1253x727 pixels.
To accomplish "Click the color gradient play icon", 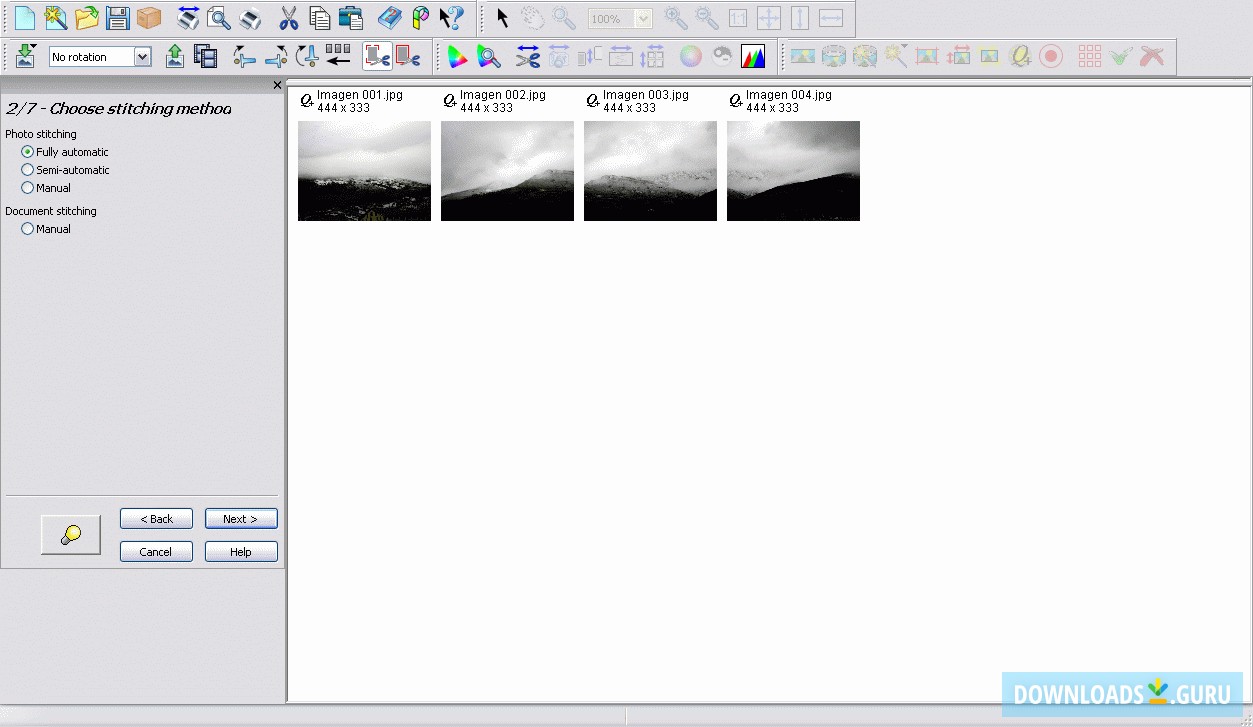I will pos(457,56).
